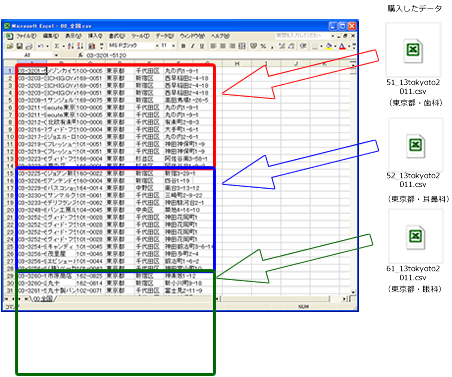The height and width of the screenshot is (377, 452).
Task: Align cell text to the right
Action: 232,46
